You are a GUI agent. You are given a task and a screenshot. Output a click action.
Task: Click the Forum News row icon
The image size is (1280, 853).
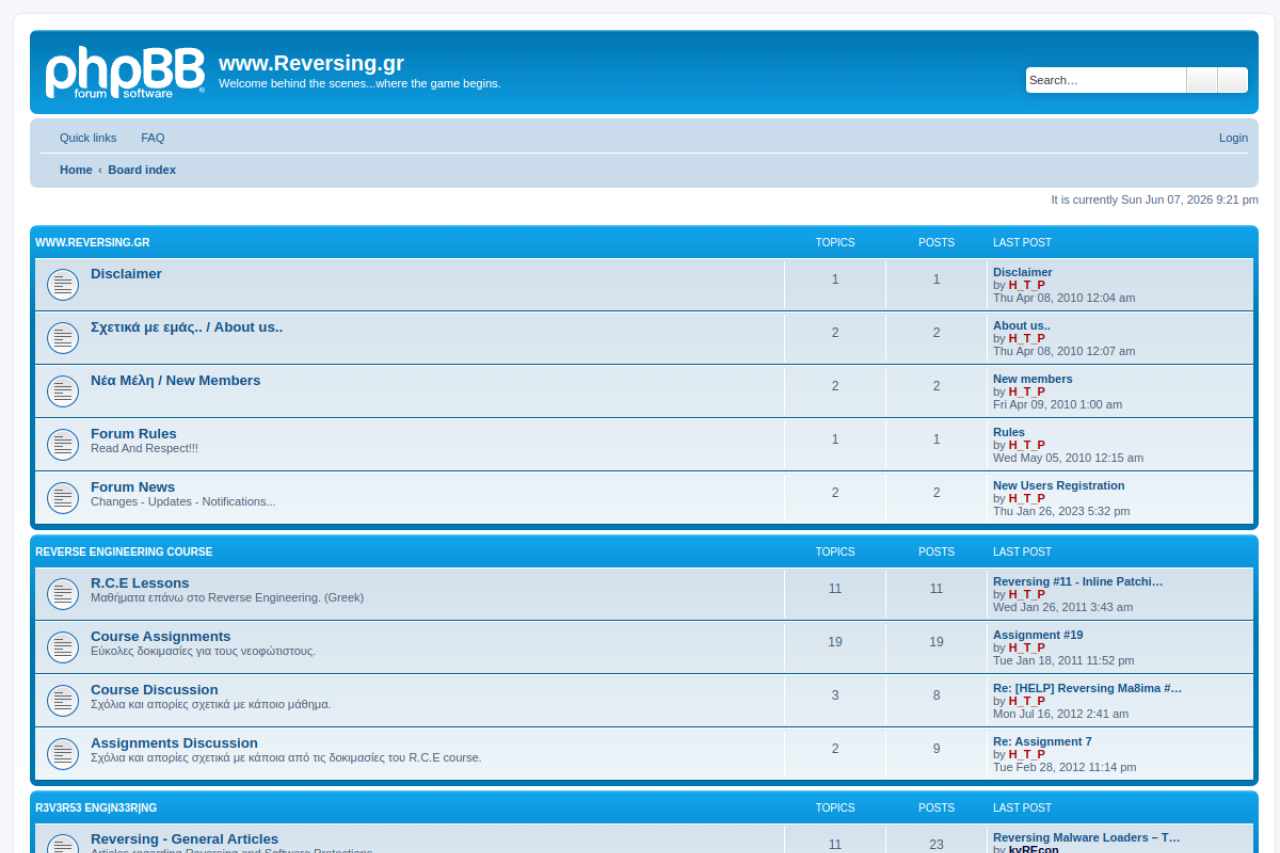pyautogui.click(x=63, y=498)
